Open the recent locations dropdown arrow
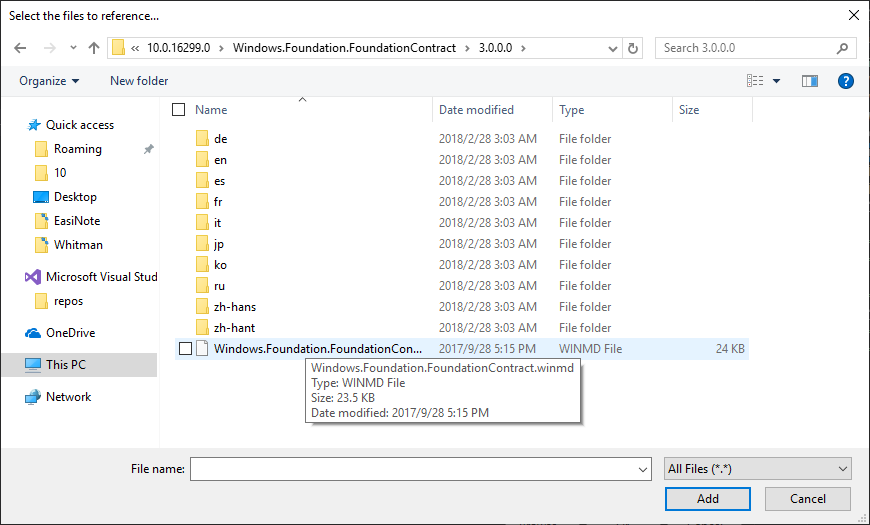This screenshot has height=525, width=870. pyautogui.click(x=73, y=48)
